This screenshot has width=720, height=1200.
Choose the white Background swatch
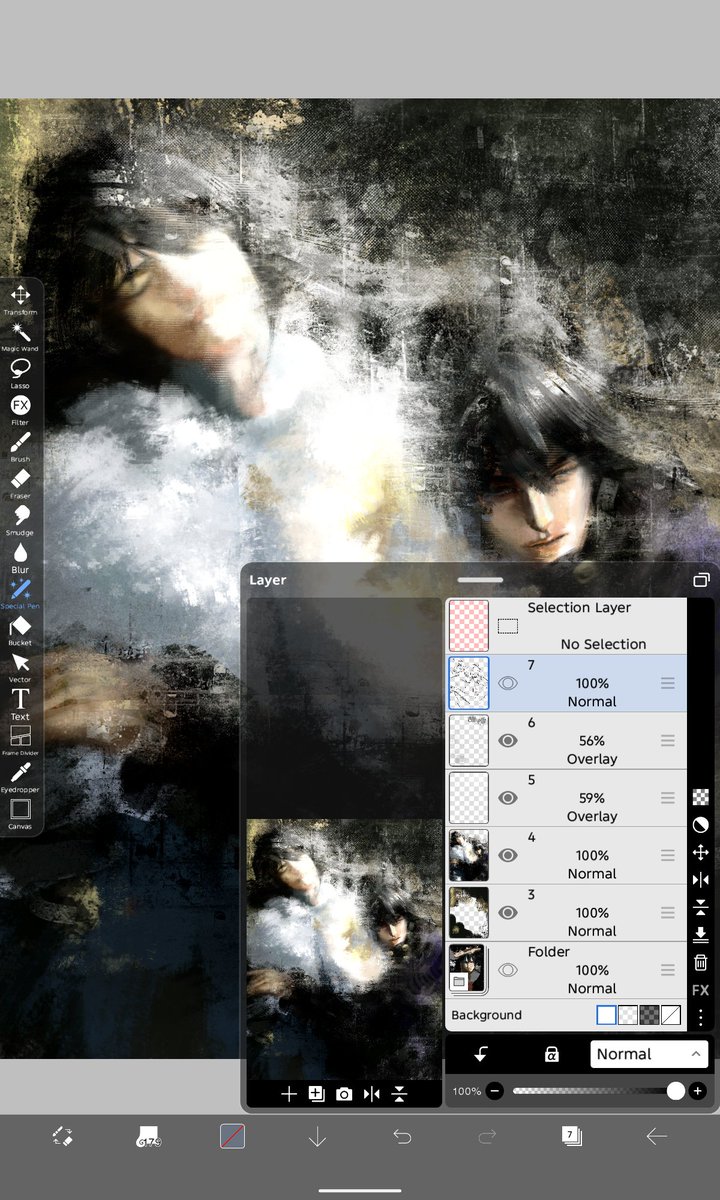click(x=606, y=1015)
